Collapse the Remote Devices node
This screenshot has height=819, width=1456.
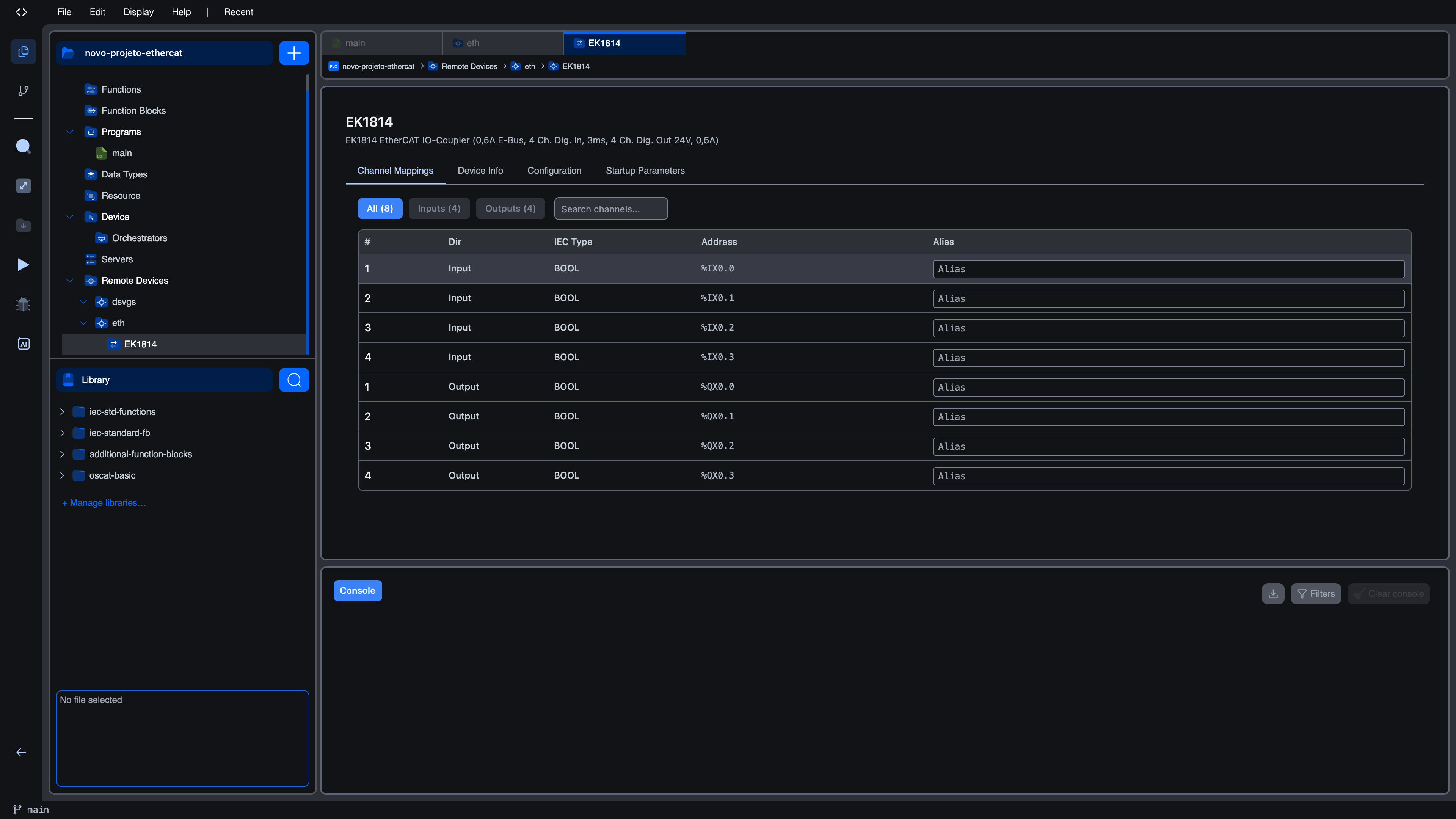[69, 281]
